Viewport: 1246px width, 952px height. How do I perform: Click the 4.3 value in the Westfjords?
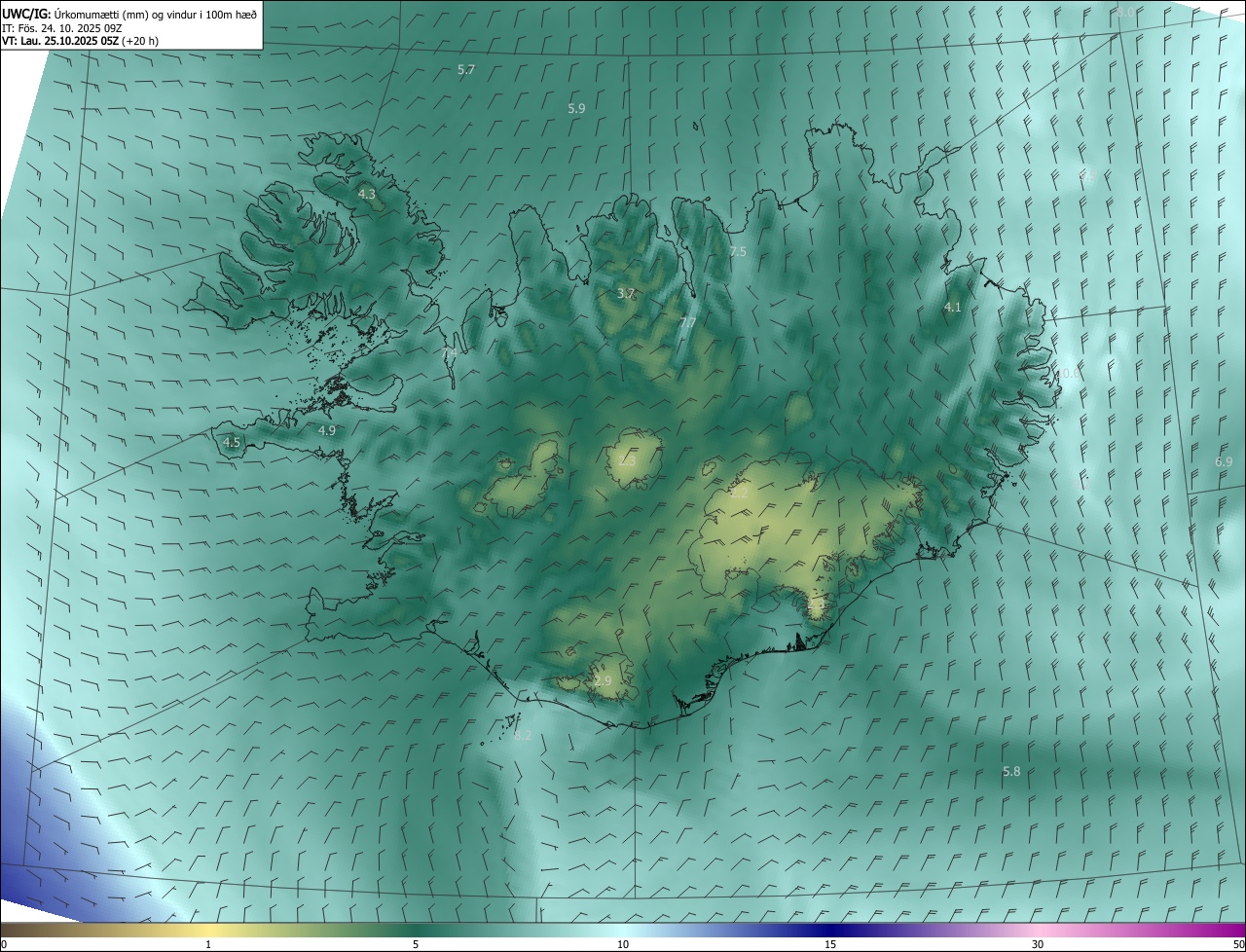point(367,195)
